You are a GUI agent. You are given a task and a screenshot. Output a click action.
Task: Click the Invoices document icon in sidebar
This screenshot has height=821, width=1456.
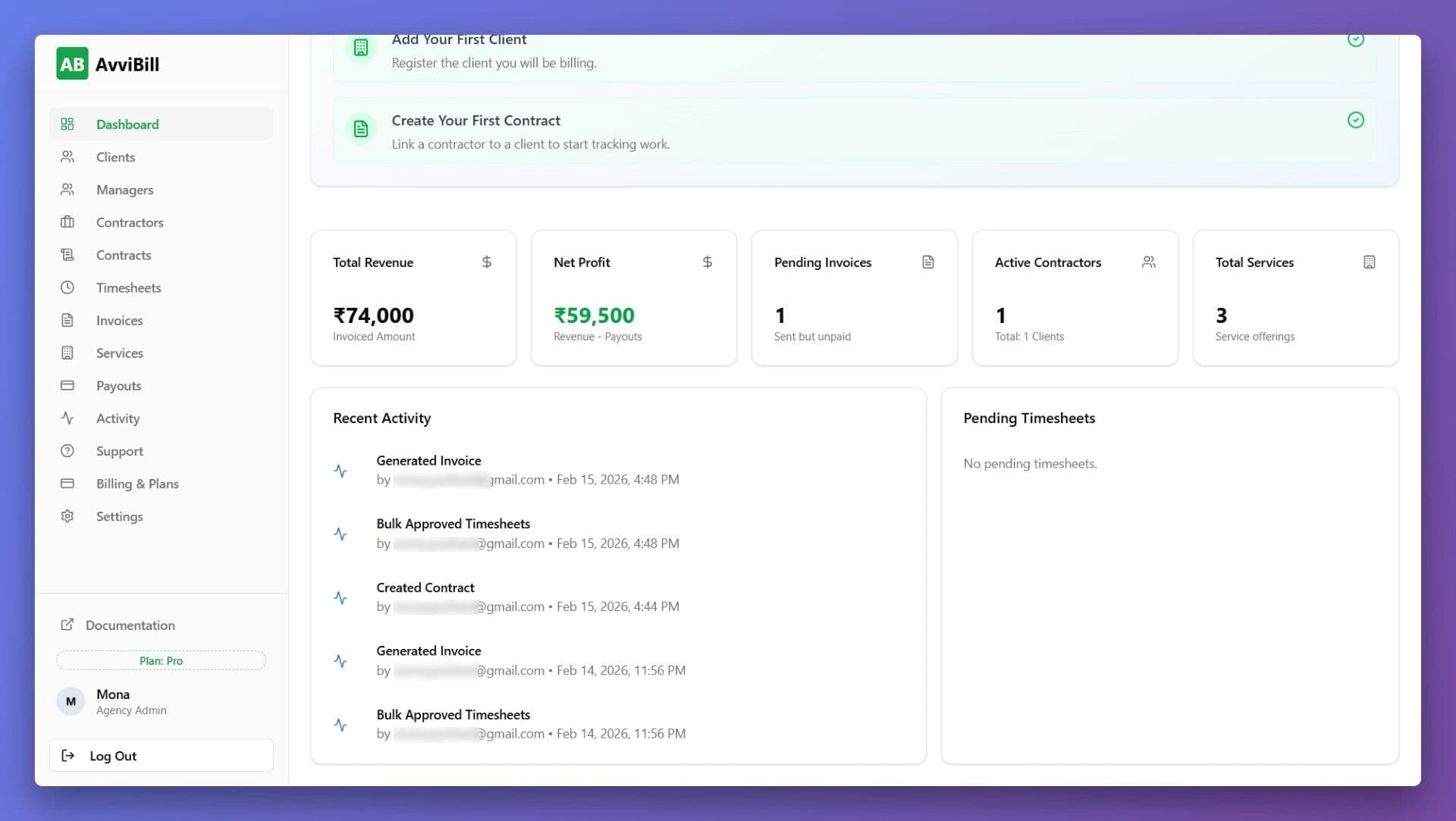[x=67, y=320]
